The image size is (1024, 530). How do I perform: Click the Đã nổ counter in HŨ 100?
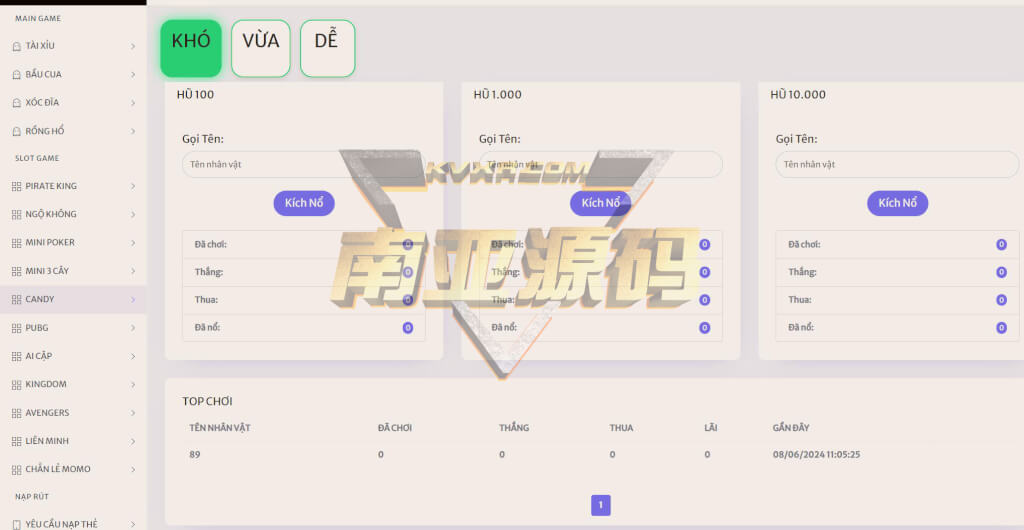[x=408, y=328]
